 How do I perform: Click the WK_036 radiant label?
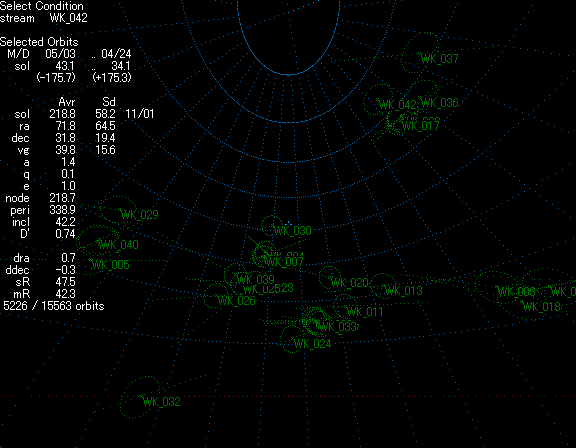tap(439, 103)
